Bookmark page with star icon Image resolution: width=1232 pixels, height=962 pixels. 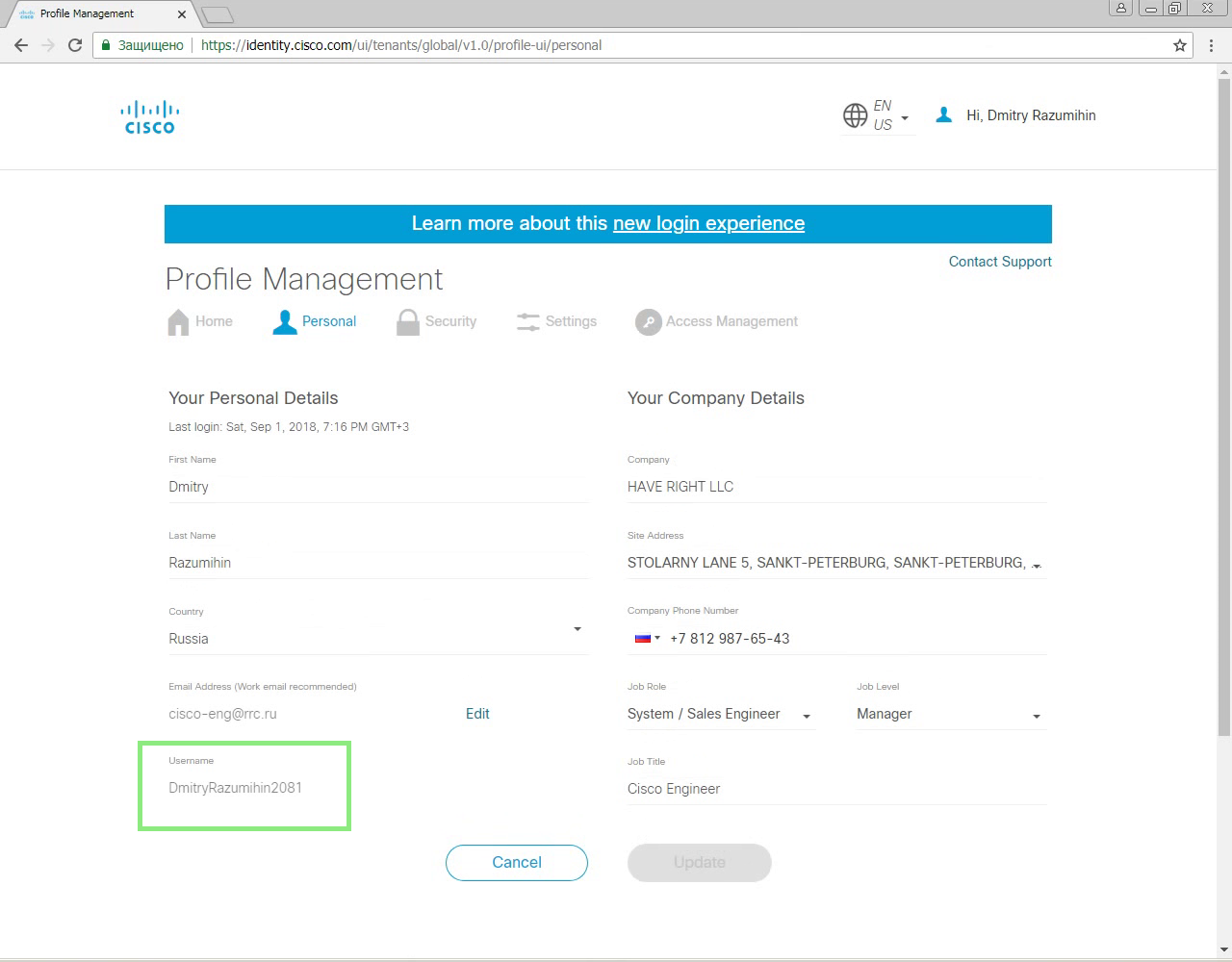(1180, 45)
